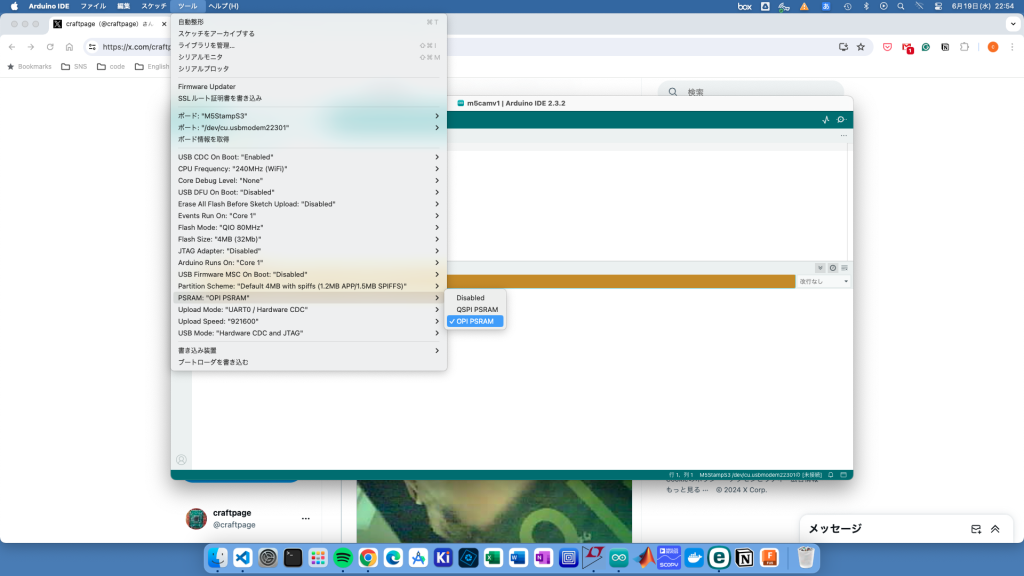Select the checked OPI PSRAM option
This screenshot has height=576, width=1024.
475,321
